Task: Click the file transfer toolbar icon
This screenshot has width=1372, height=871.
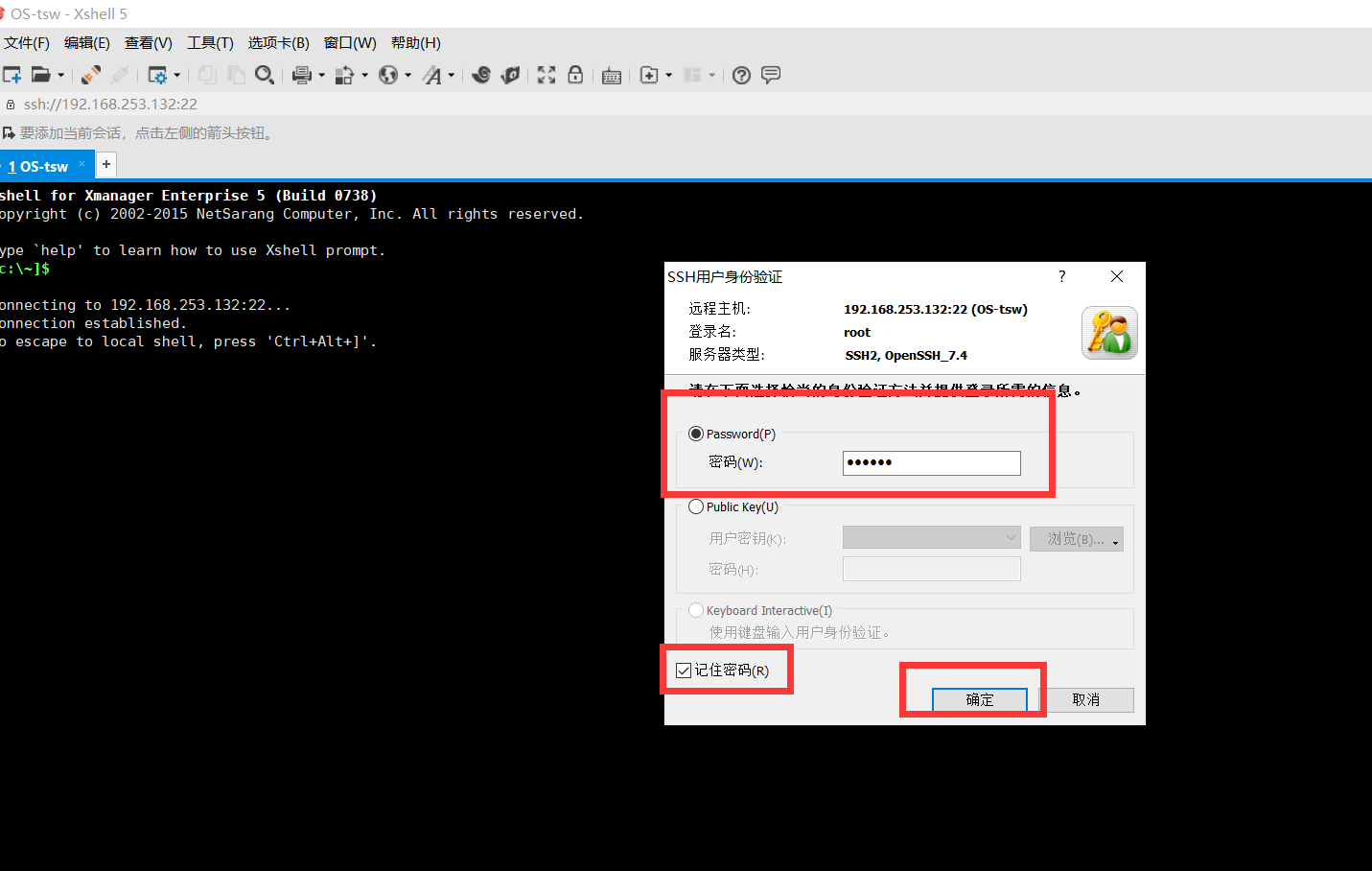Action: click(x=345, y=75)
